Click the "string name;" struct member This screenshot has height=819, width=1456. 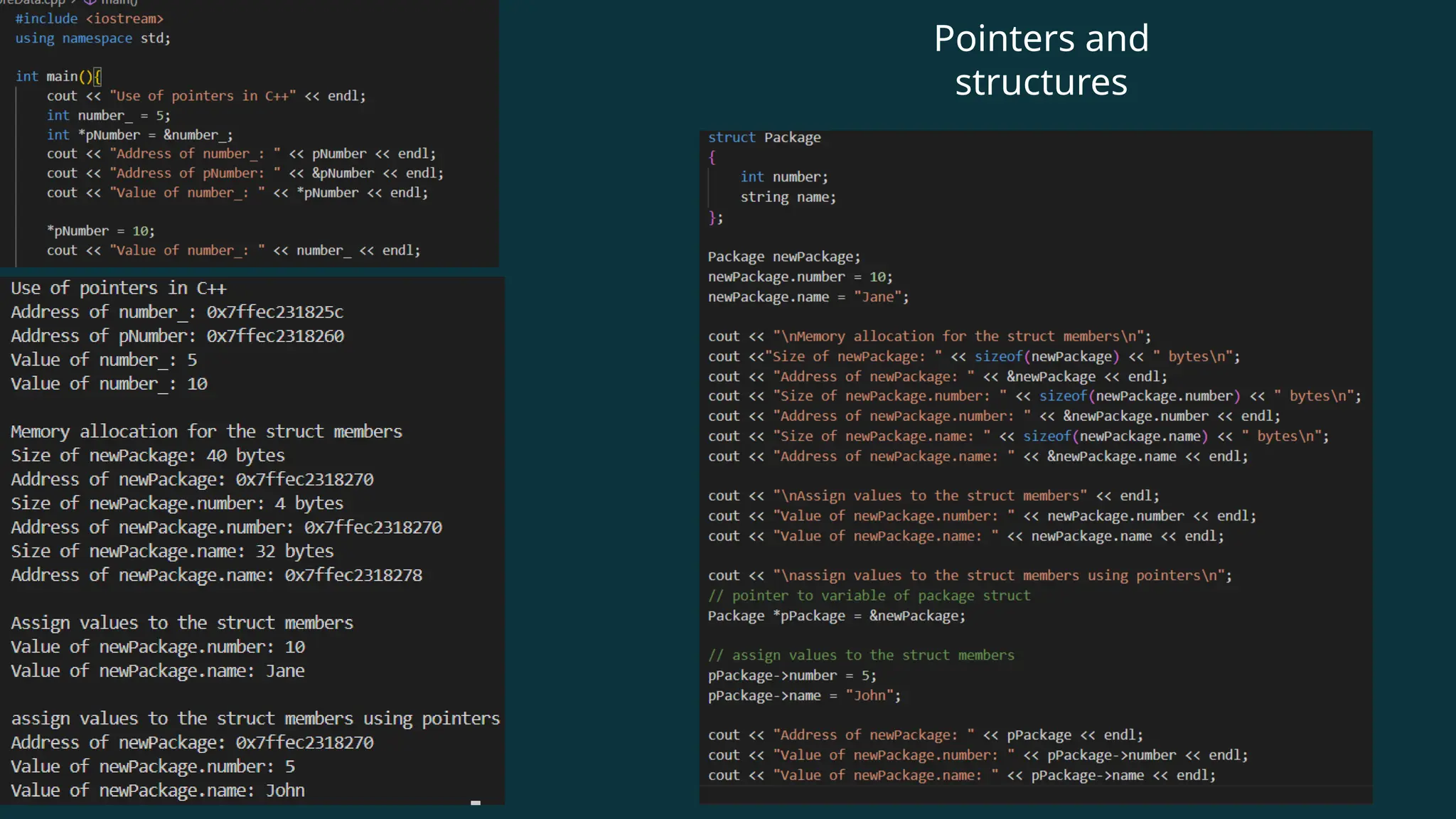[788, 197]
